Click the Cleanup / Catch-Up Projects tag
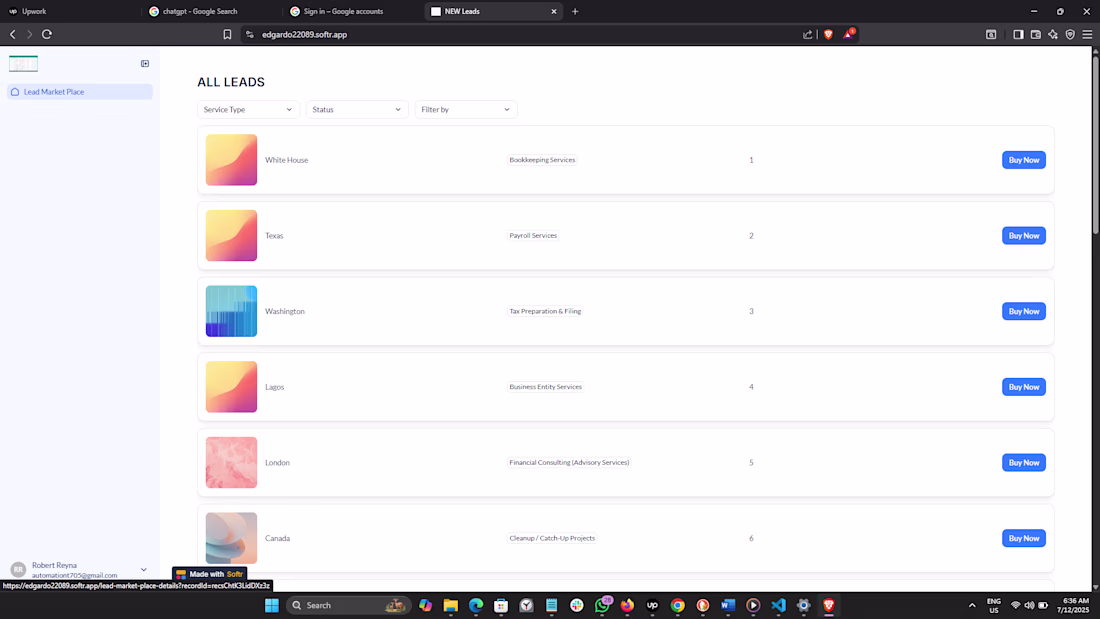 coord(552,538)
